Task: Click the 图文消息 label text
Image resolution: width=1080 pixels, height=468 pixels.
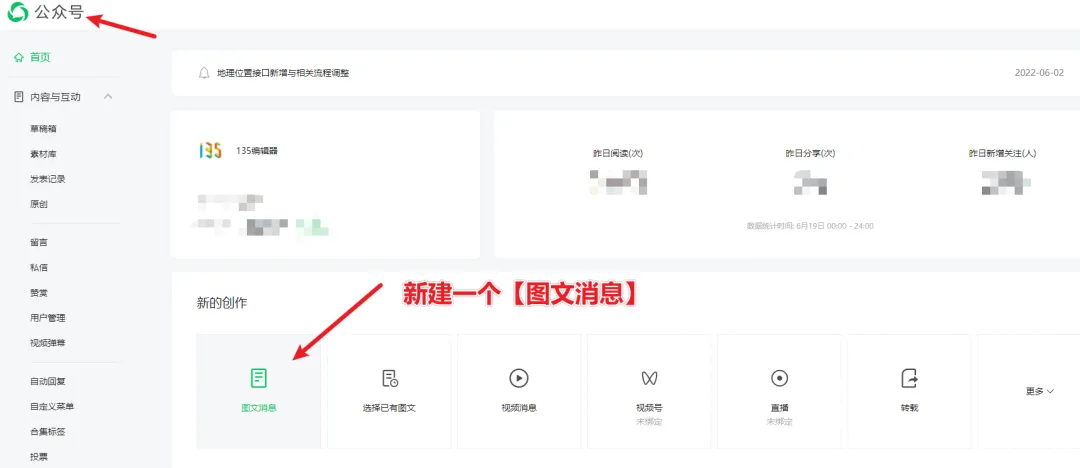Action: [x=258, y=408]
